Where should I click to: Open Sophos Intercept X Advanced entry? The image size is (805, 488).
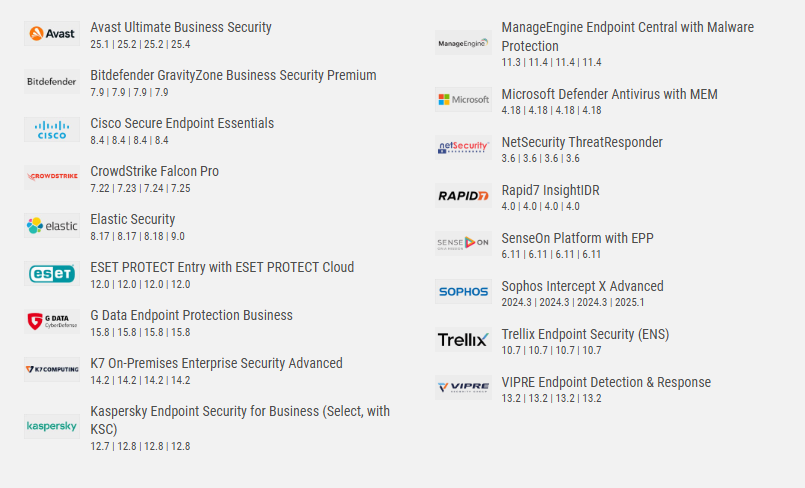(x=582, y=286)
